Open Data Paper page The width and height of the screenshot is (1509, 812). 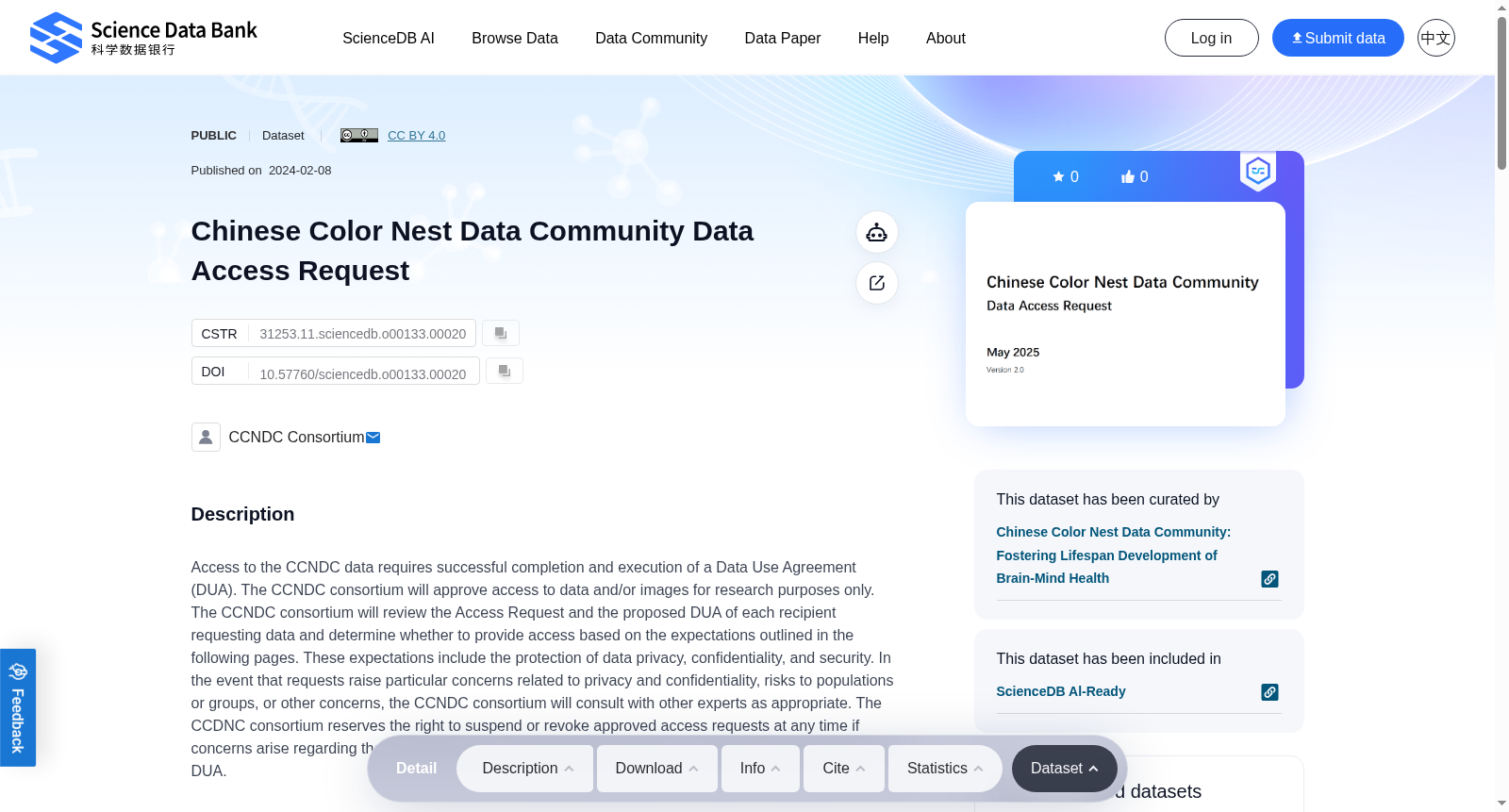pos(783,38)
